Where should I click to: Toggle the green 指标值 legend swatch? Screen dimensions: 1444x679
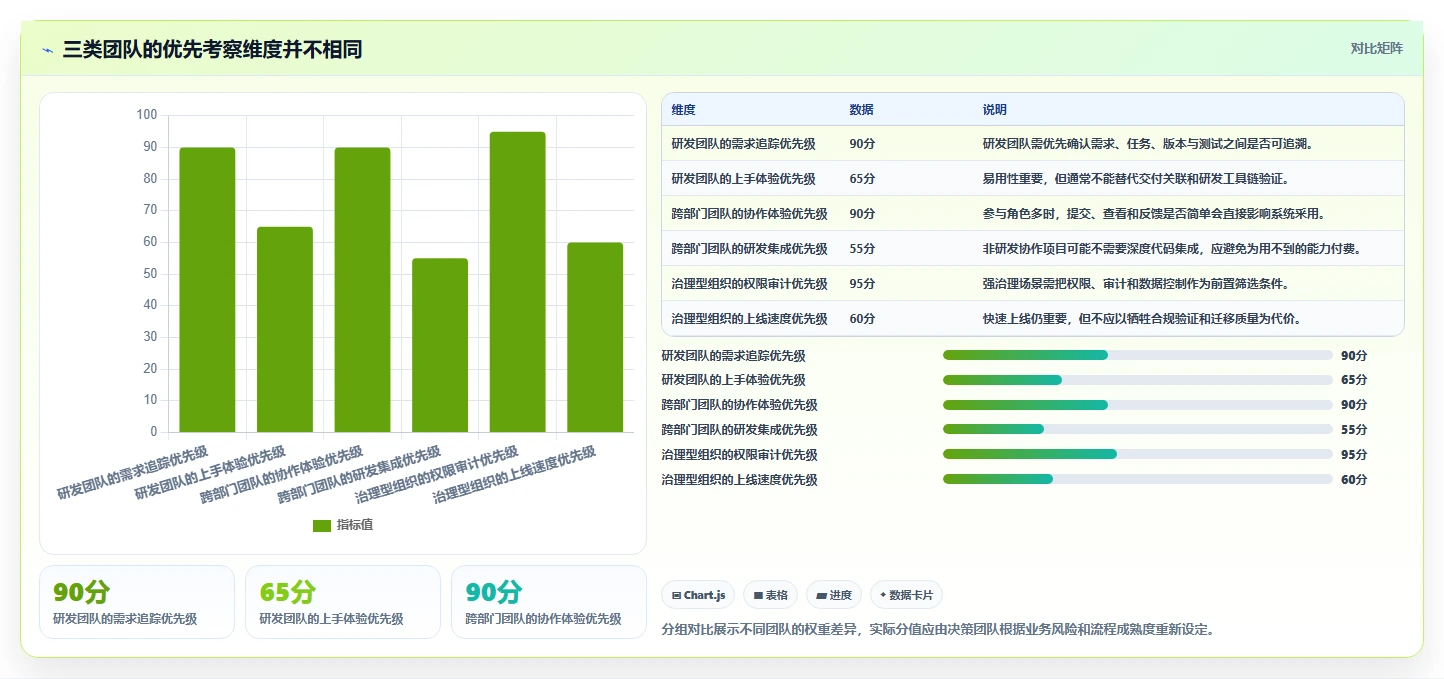[x=321, y=525]
